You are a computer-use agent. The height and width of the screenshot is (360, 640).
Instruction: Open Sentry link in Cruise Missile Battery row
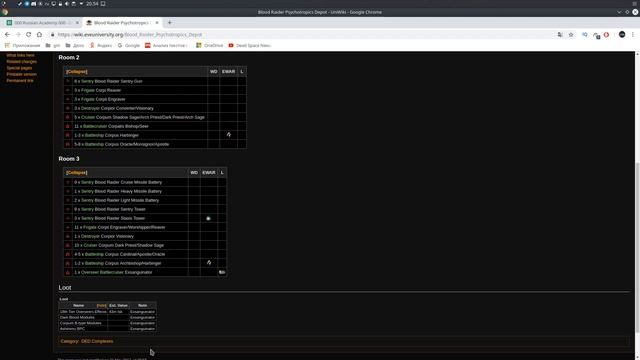(x=87, y=182)
